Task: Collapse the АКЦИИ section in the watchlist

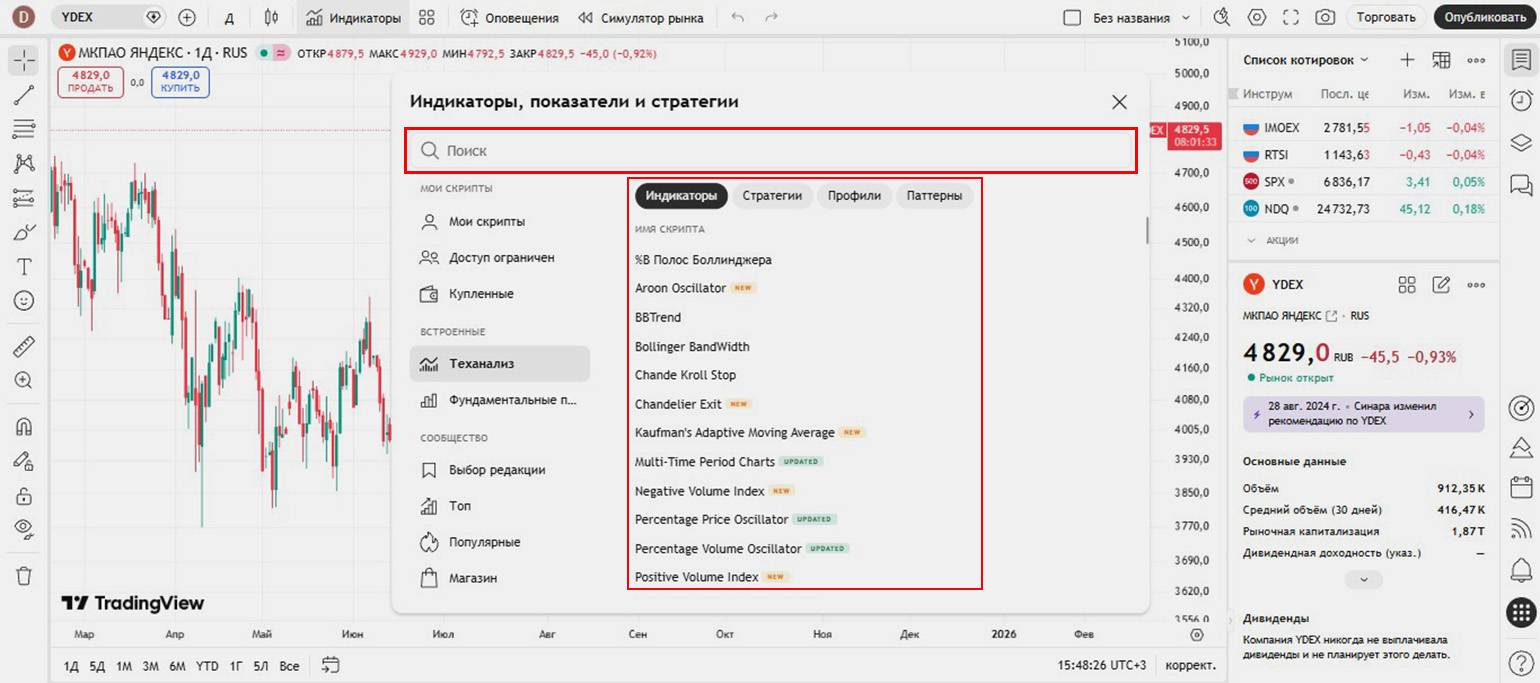Action: pyautogui.click(x=1251, y=240)
